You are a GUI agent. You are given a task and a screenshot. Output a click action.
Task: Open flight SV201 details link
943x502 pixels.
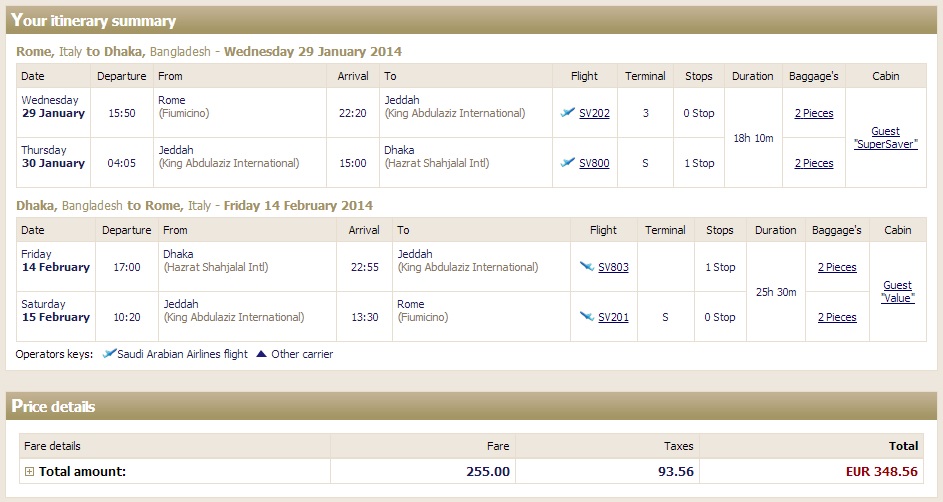click(x=613, y=317)
